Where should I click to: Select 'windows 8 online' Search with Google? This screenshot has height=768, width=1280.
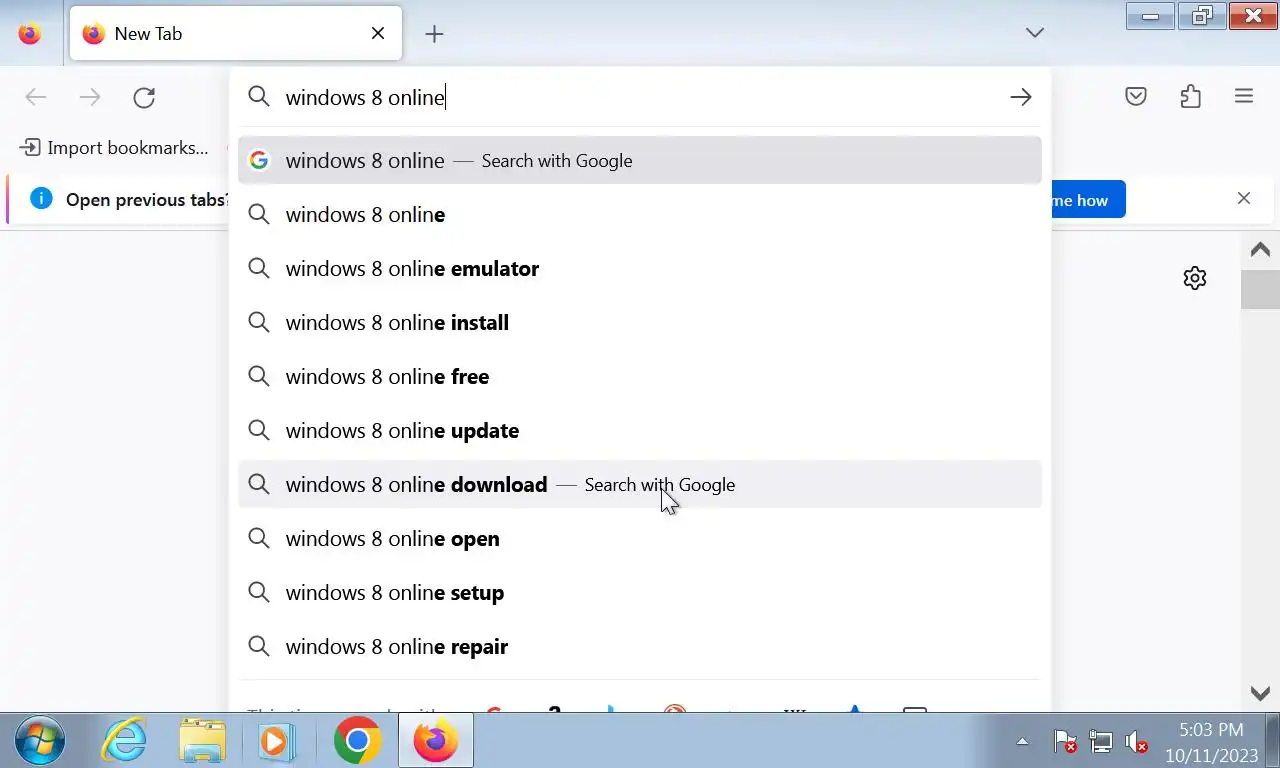coord(640,160)
